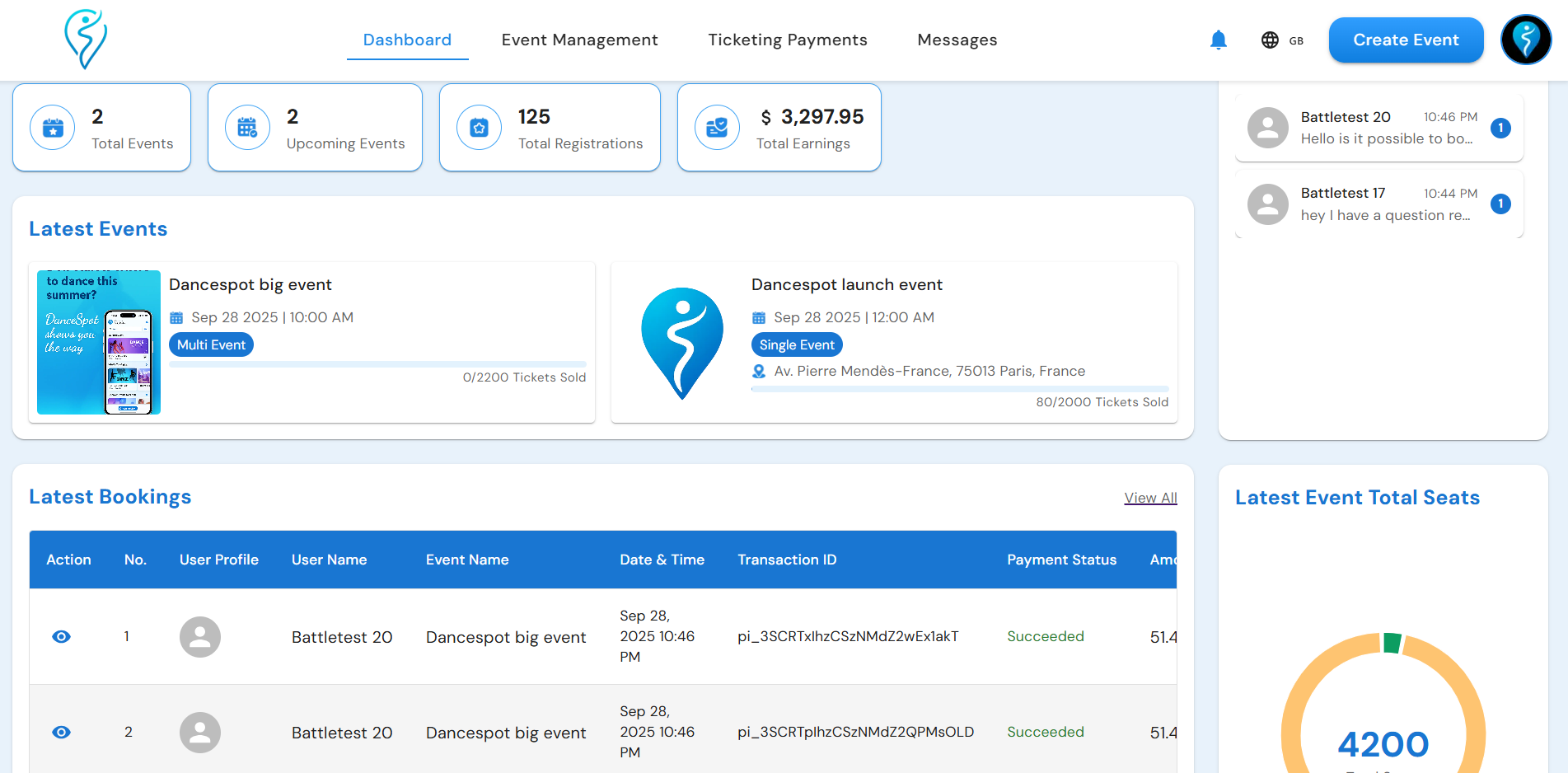Click the Total Events calendar icon

pos(52,127)
